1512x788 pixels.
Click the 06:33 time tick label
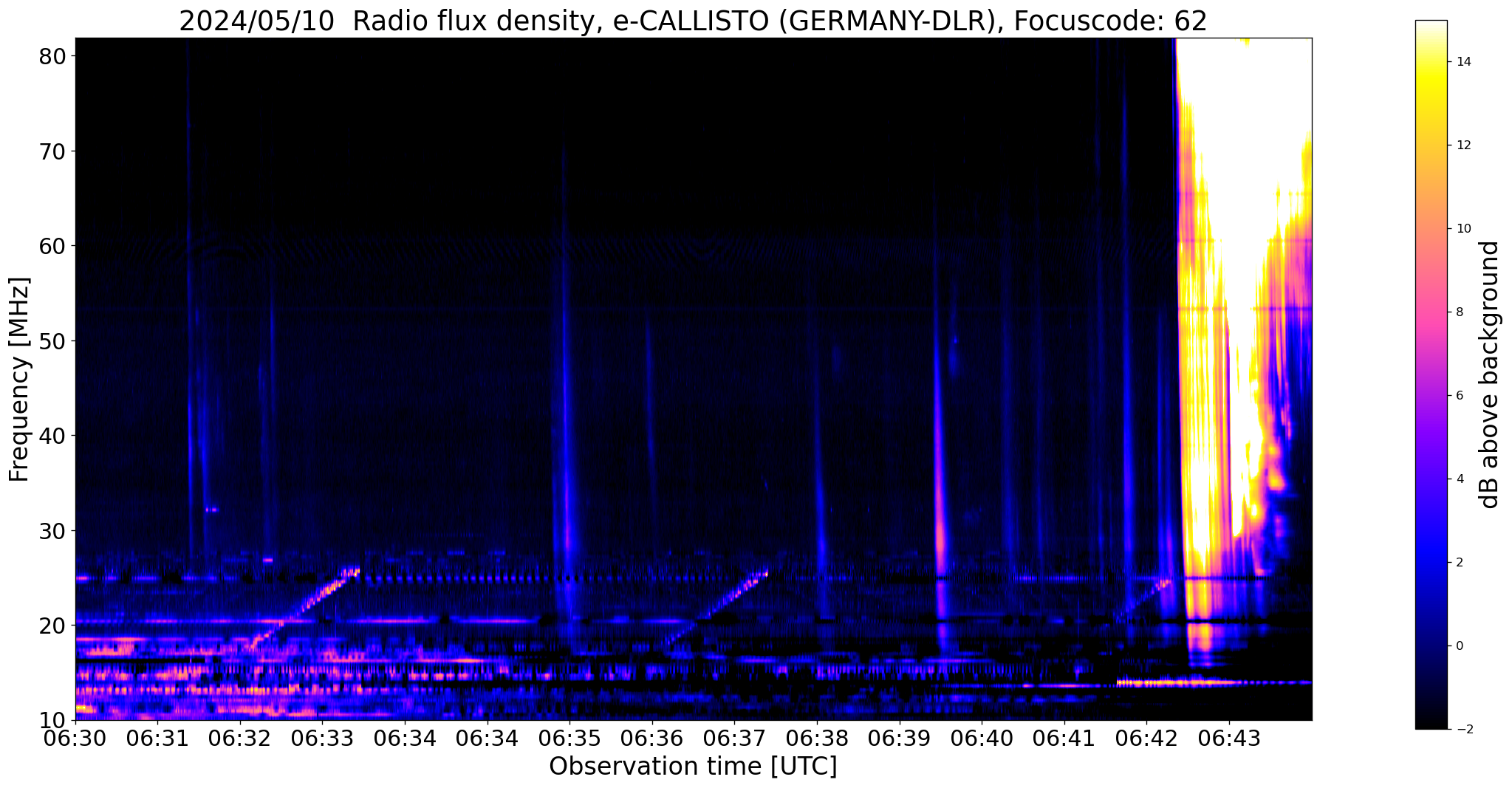click(323, 738)
